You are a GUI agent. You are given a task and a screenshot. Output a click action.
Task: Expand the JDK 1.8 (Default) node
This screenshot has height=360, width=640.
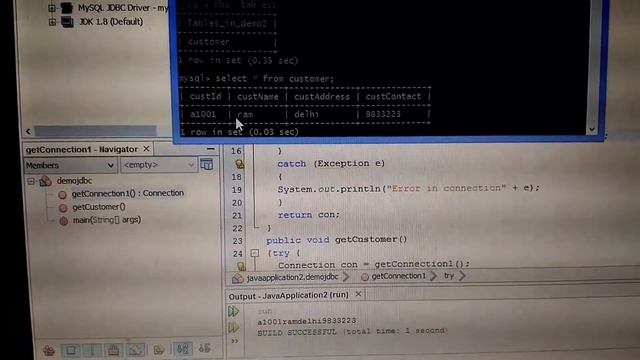pyautogui.click(x=52, y=22)
